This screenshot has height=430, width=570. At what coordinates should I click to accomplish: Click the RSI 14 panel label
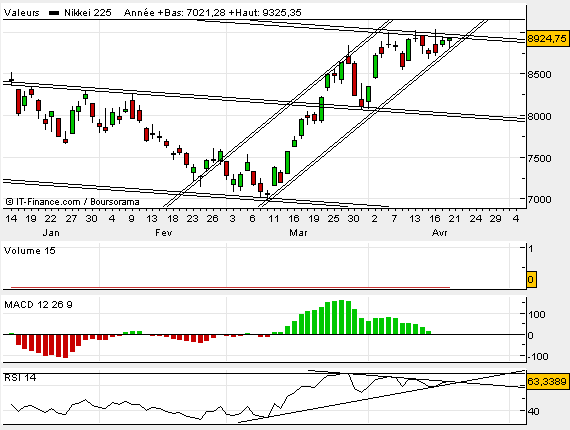(x=20, y=378)
